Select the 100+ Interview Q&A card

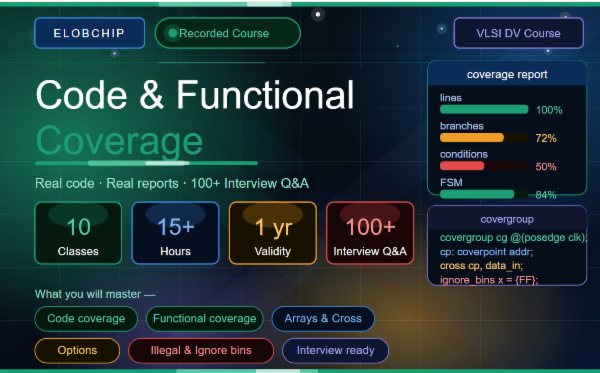pos(370,233)
